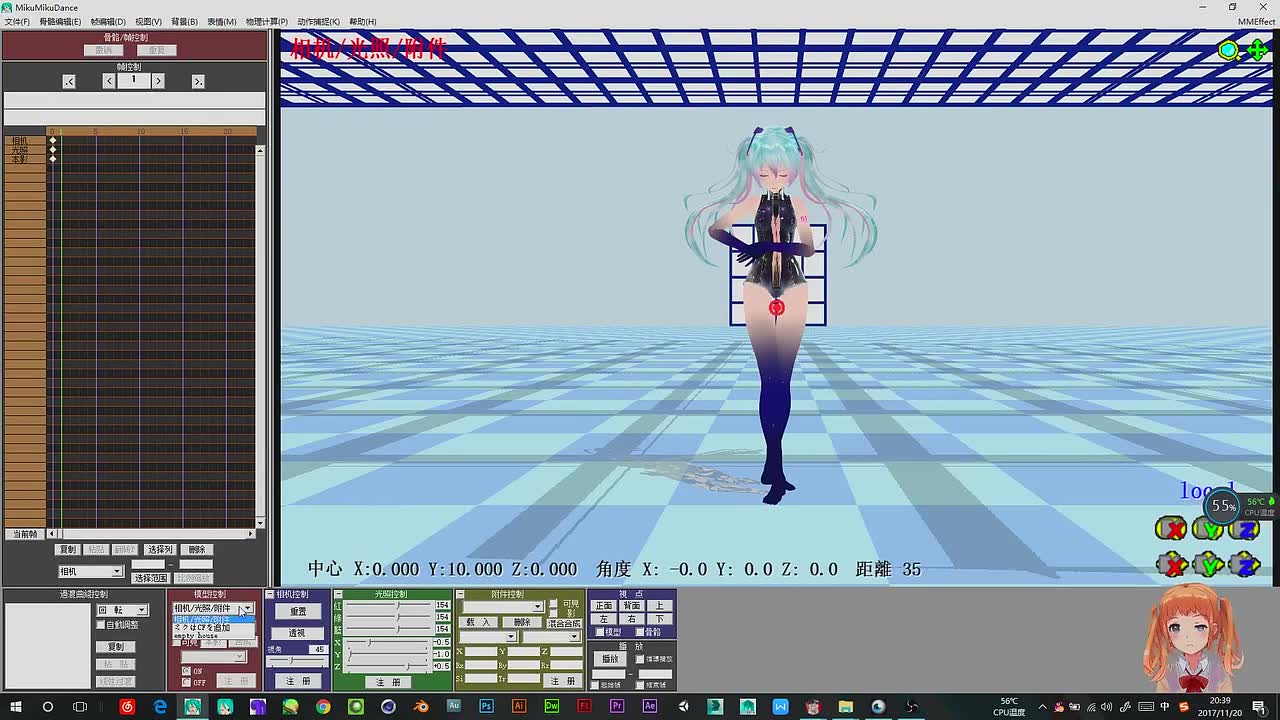
Task: Jump to first keyframe with '.<' button
Action: (69, 81)
